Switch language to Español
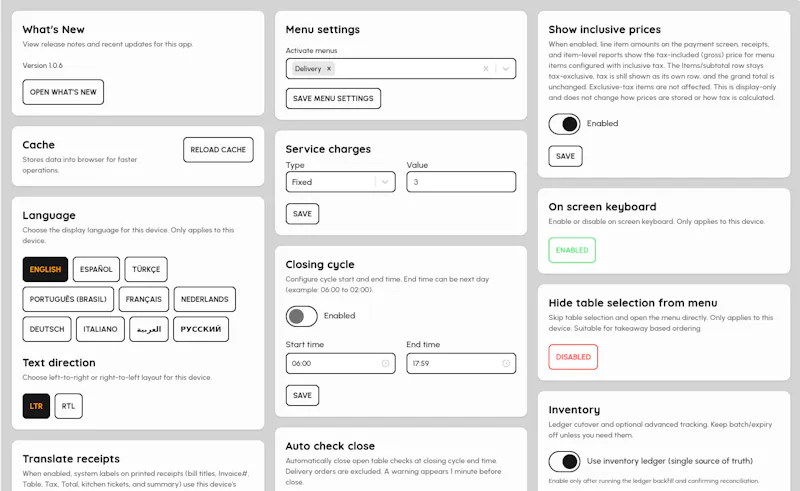800x491 pixels. pyautogui.click(x=96, y=269)
